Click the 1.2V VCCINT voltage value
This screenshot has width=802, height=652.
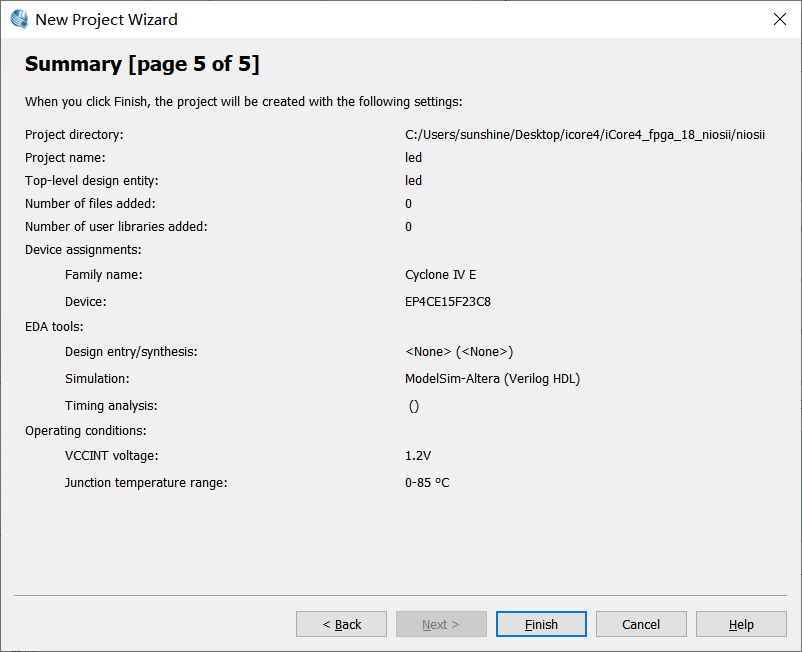(x=418, y=456)
